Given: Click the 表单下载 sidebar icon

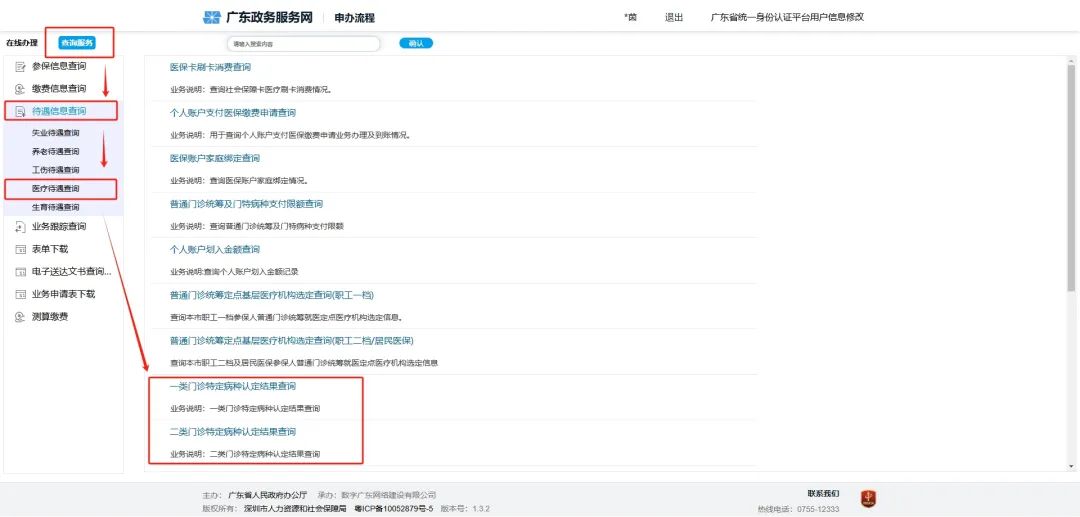Looking at the screenshot, I should (x=20, y=249).
